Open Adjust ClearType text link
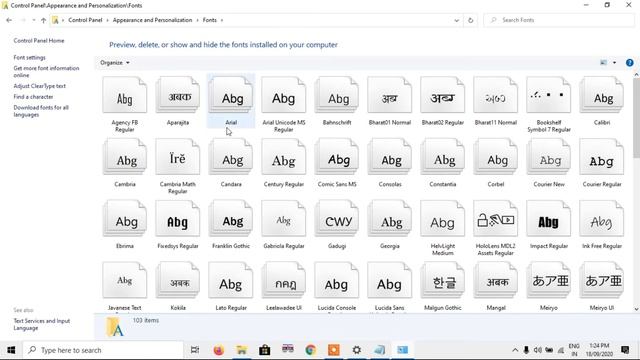The height and width of the screenshot is (360, 640). (40, 86)
